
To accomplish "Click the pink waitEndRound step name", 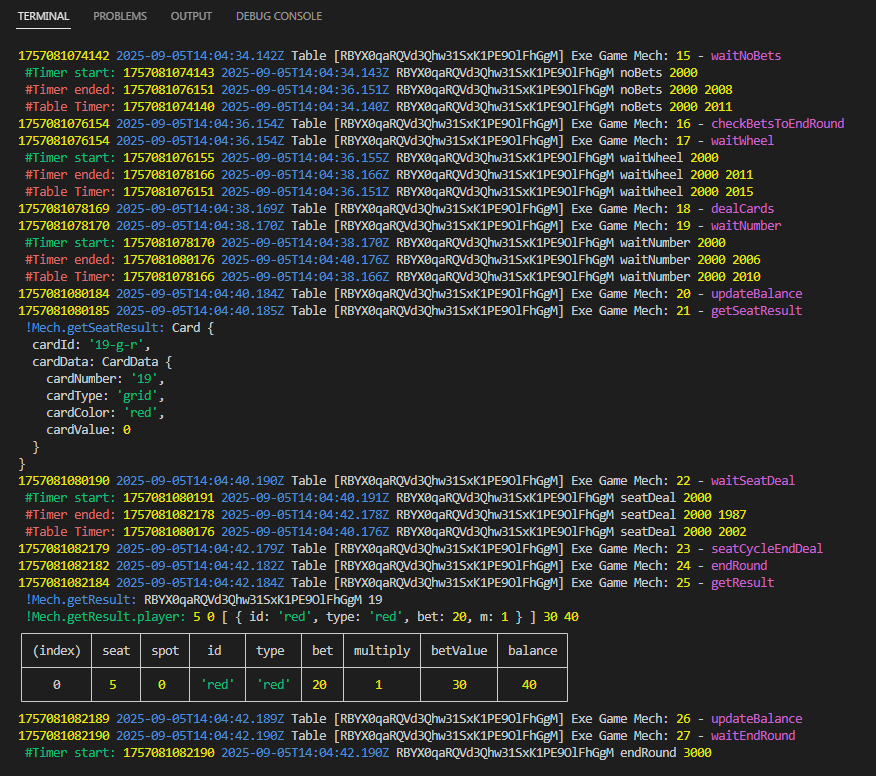I will [x=753, y=736].
